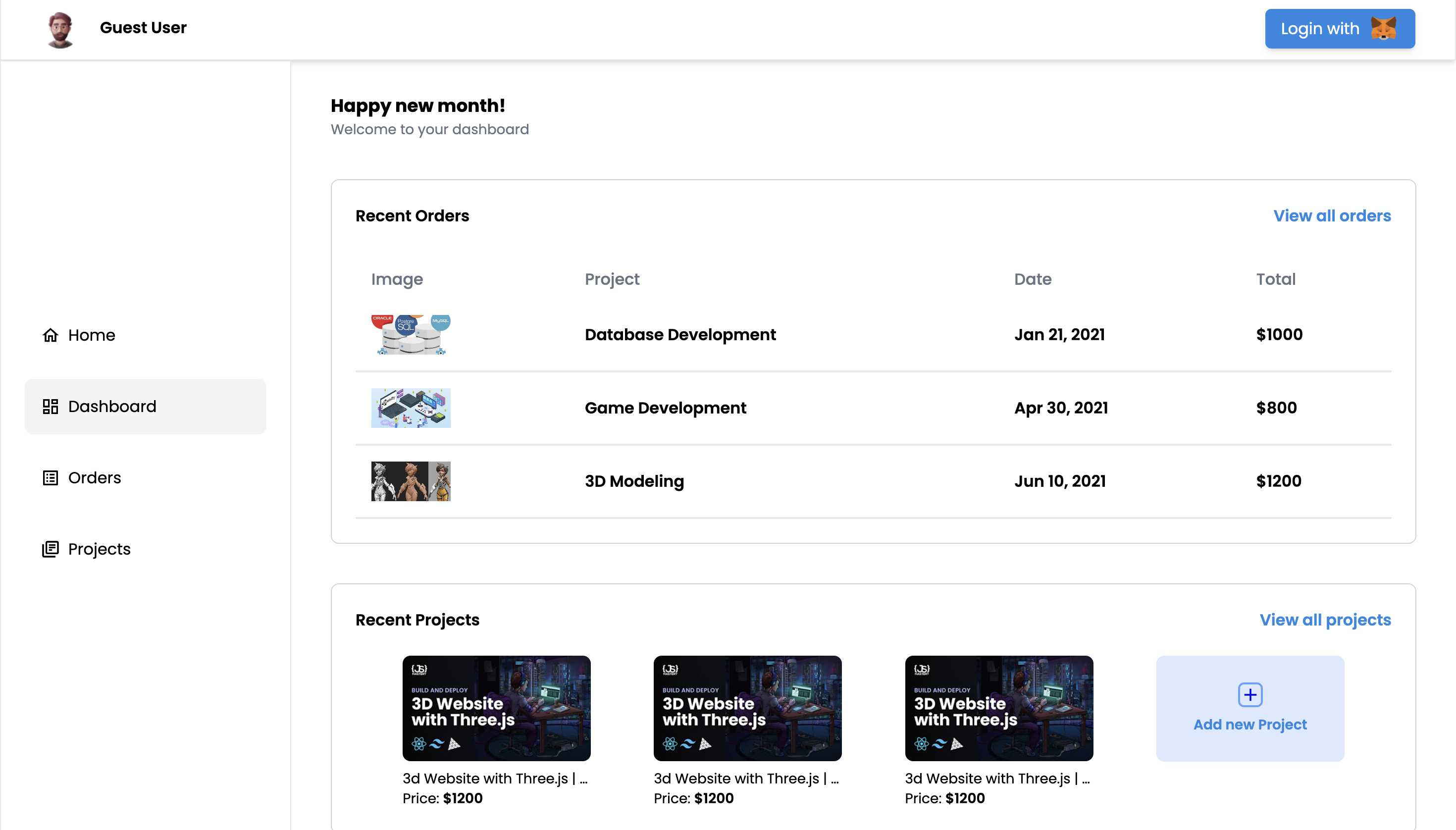Open the Home menu item
This screenshot has width=1456, height=830.
91,335
